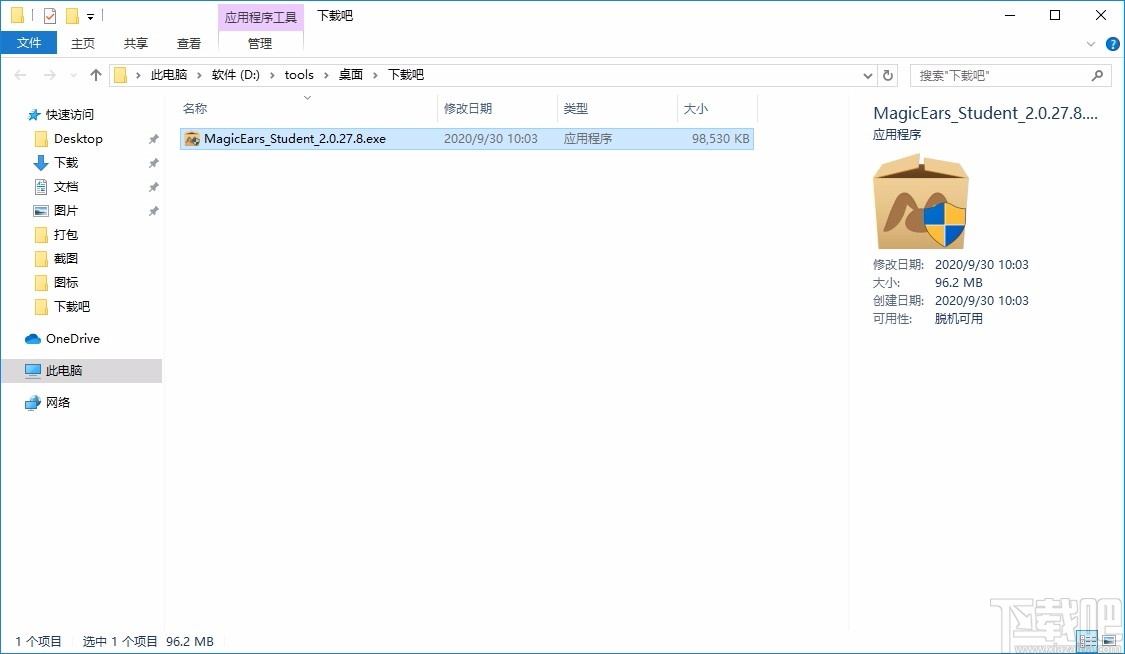
Task: Open the quick access toolbar customize dropdown
Action: pos(90,16)
